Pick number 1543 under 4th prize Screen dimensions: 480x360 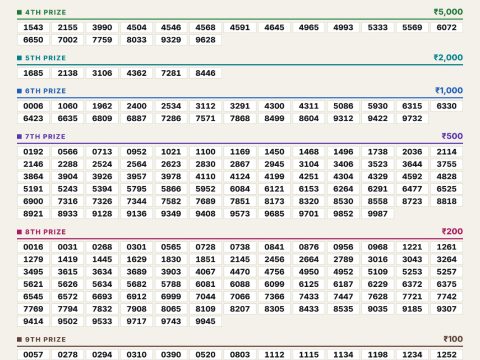(33, 27)
